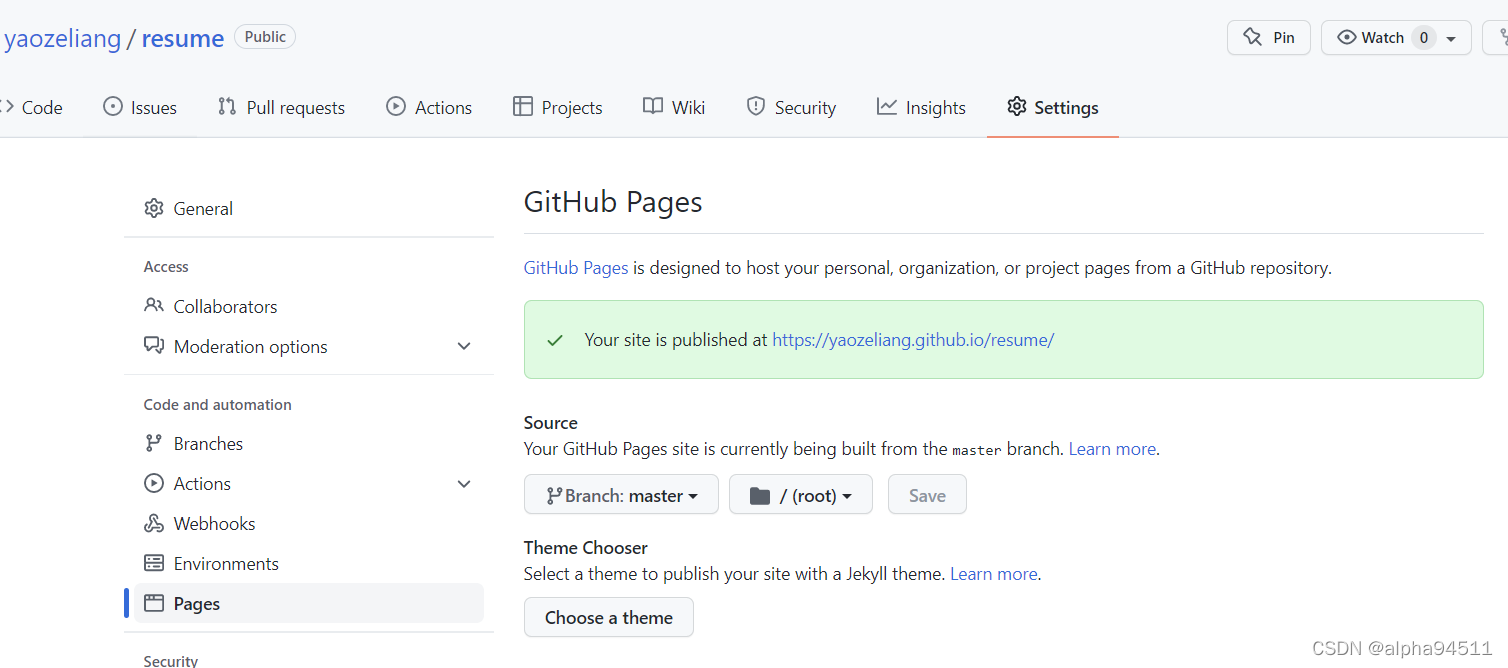1508x668 pixels.
Task: Click the Code and automation section label
Action: click(218, 404)
